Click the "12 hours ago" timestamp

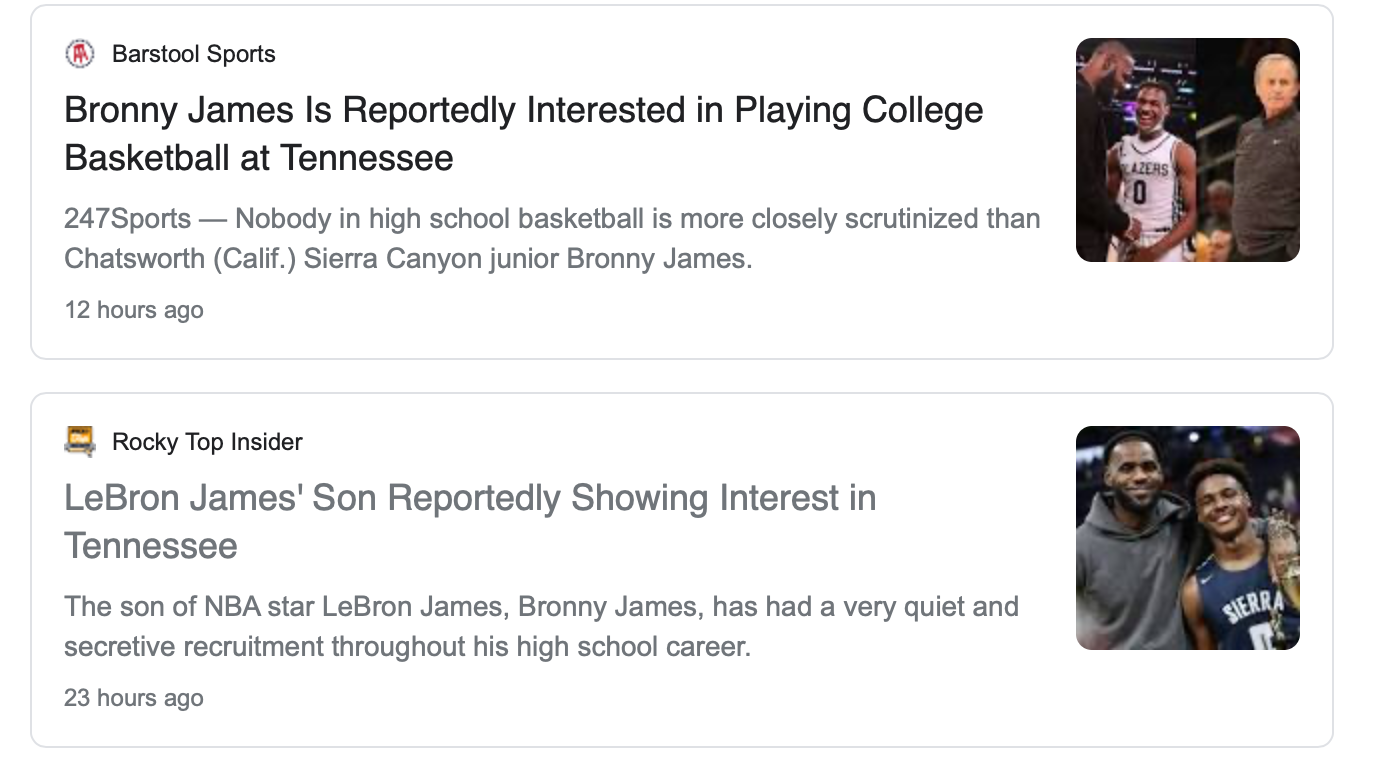(134, 310)
